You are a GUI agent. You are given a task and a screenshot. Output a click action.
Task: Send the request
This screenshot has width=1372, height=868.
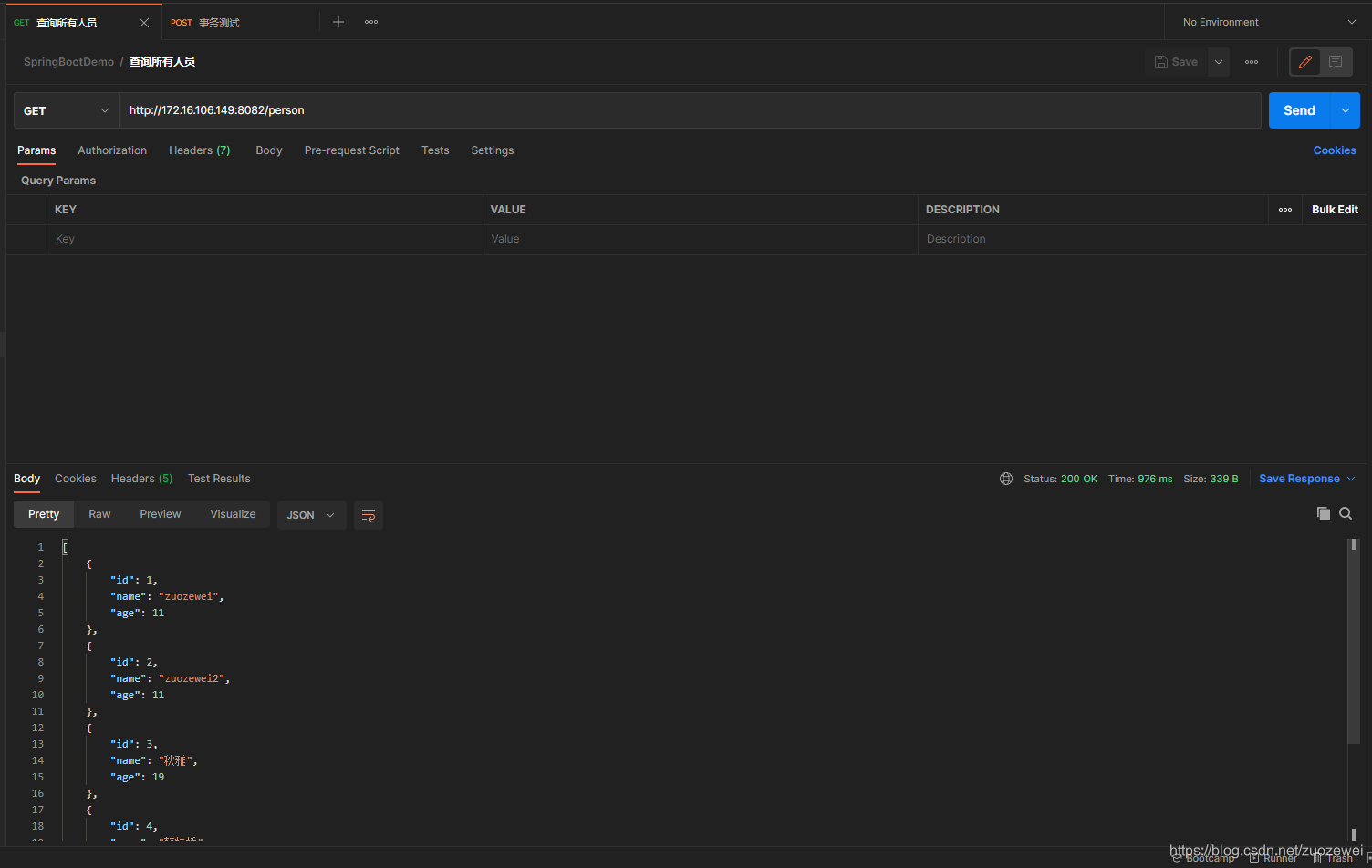[1299, 110]
